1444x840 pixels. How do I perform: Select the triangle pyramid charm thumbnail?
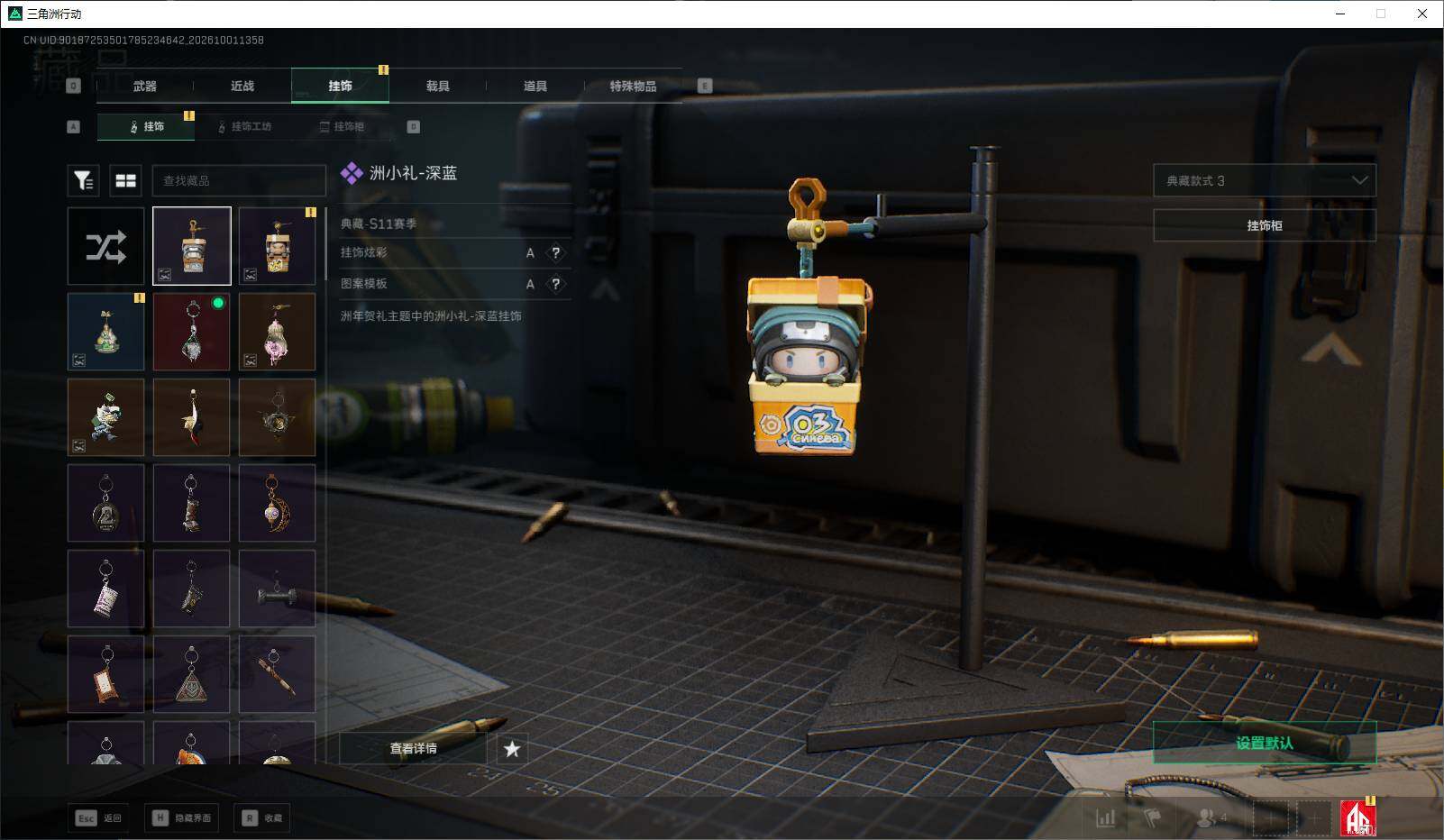click(192, 674)
